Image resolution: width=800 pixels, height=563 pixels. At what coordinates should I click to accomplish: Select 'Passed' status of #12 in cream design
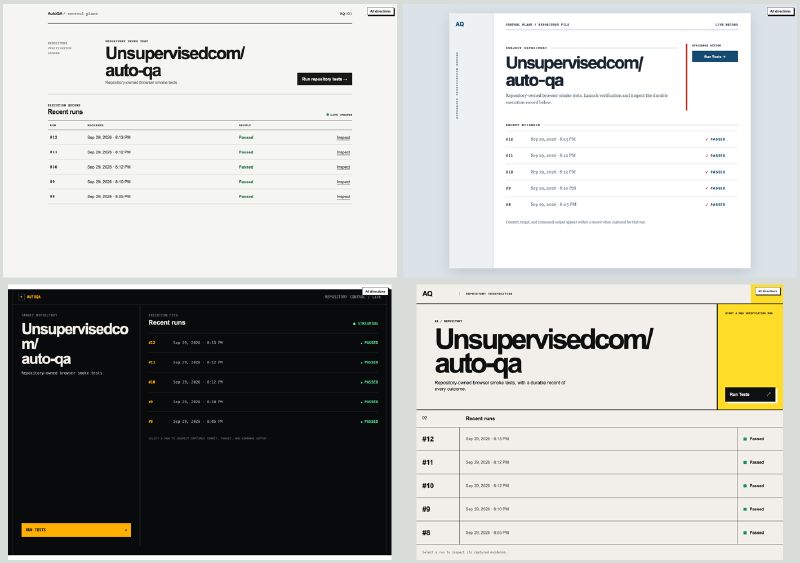246,137
